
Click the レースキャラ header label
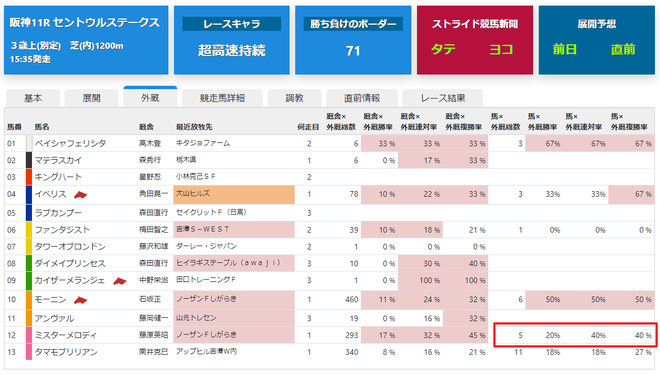pos(232,24)
